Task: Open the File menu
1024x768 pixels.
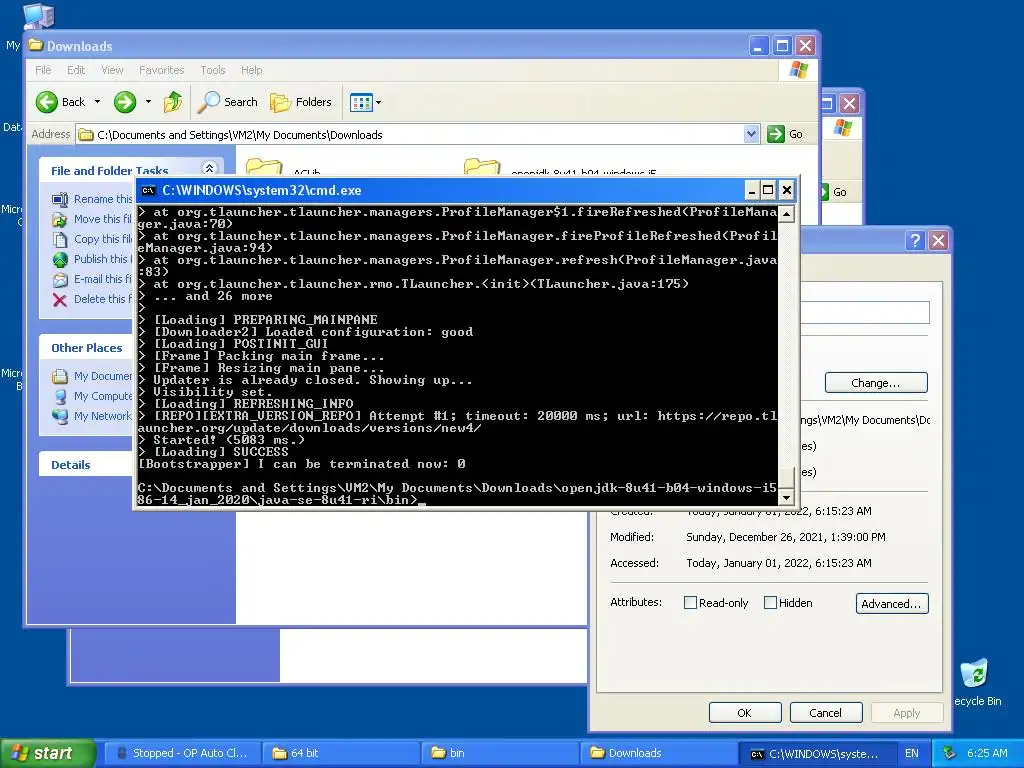Action: [x=43, y=70]
